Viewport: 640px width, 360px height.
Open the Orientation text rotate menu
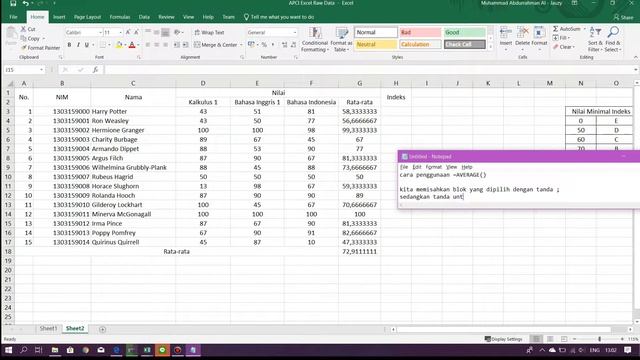click(x=178, y=32)
